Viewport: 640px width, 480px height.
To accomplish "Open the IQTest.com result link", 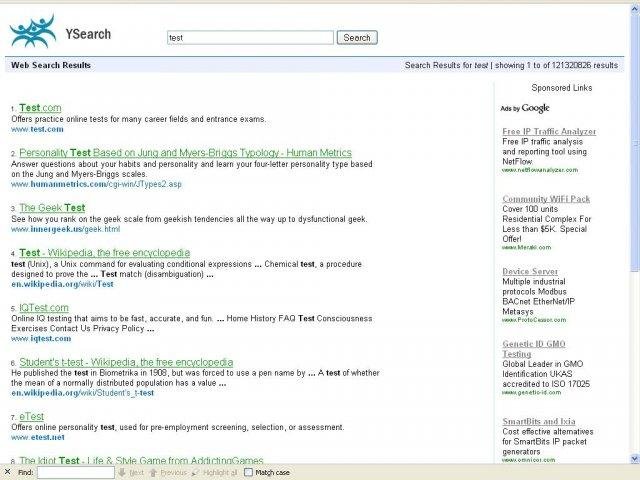I will coord(44,307).
